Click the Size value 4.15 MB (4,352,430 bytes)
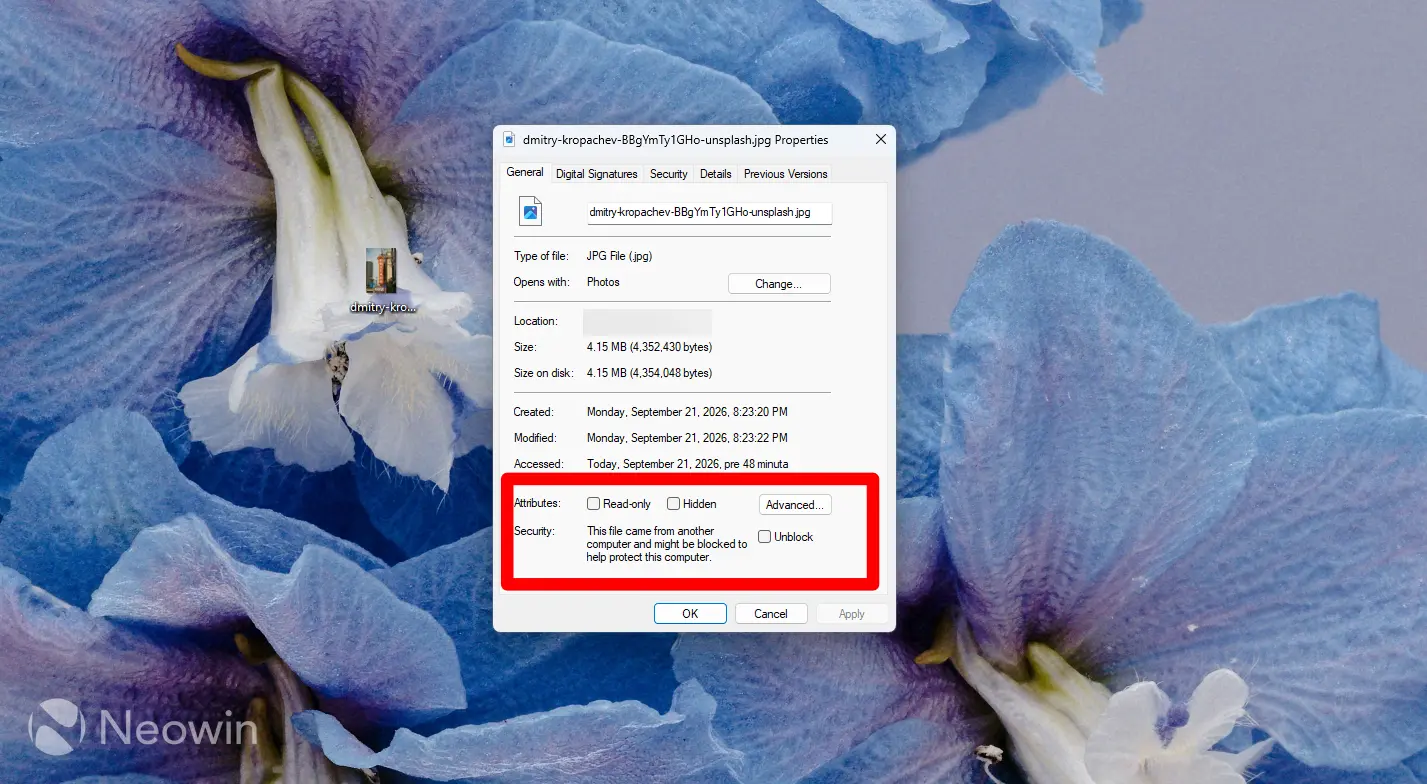Screen dimensions: 1427x784 [x=650, y=347]
